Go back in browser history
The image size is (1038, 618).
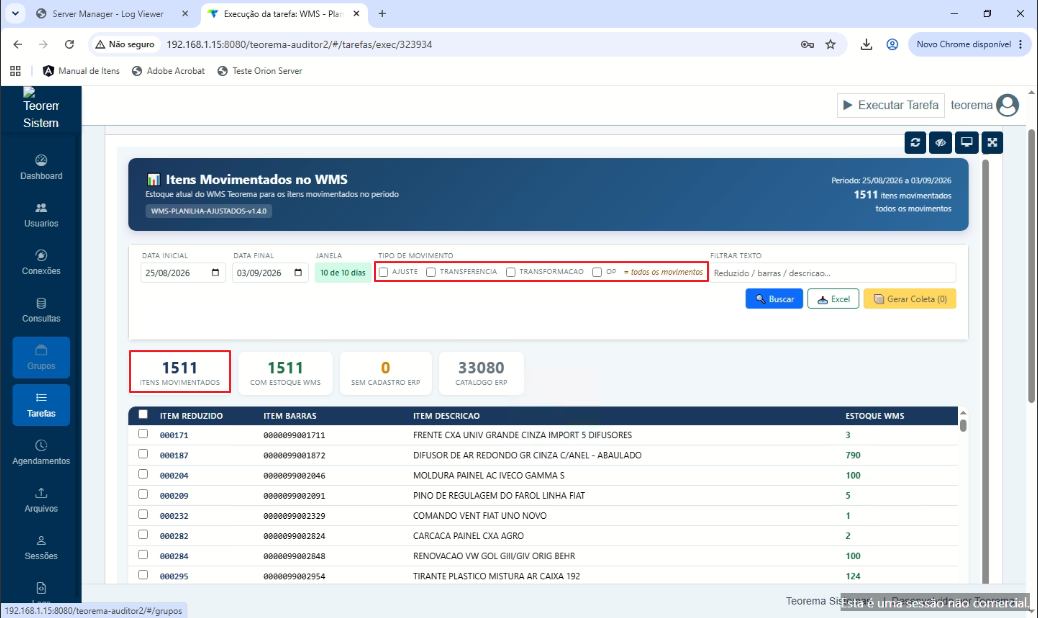pos(18,44)
